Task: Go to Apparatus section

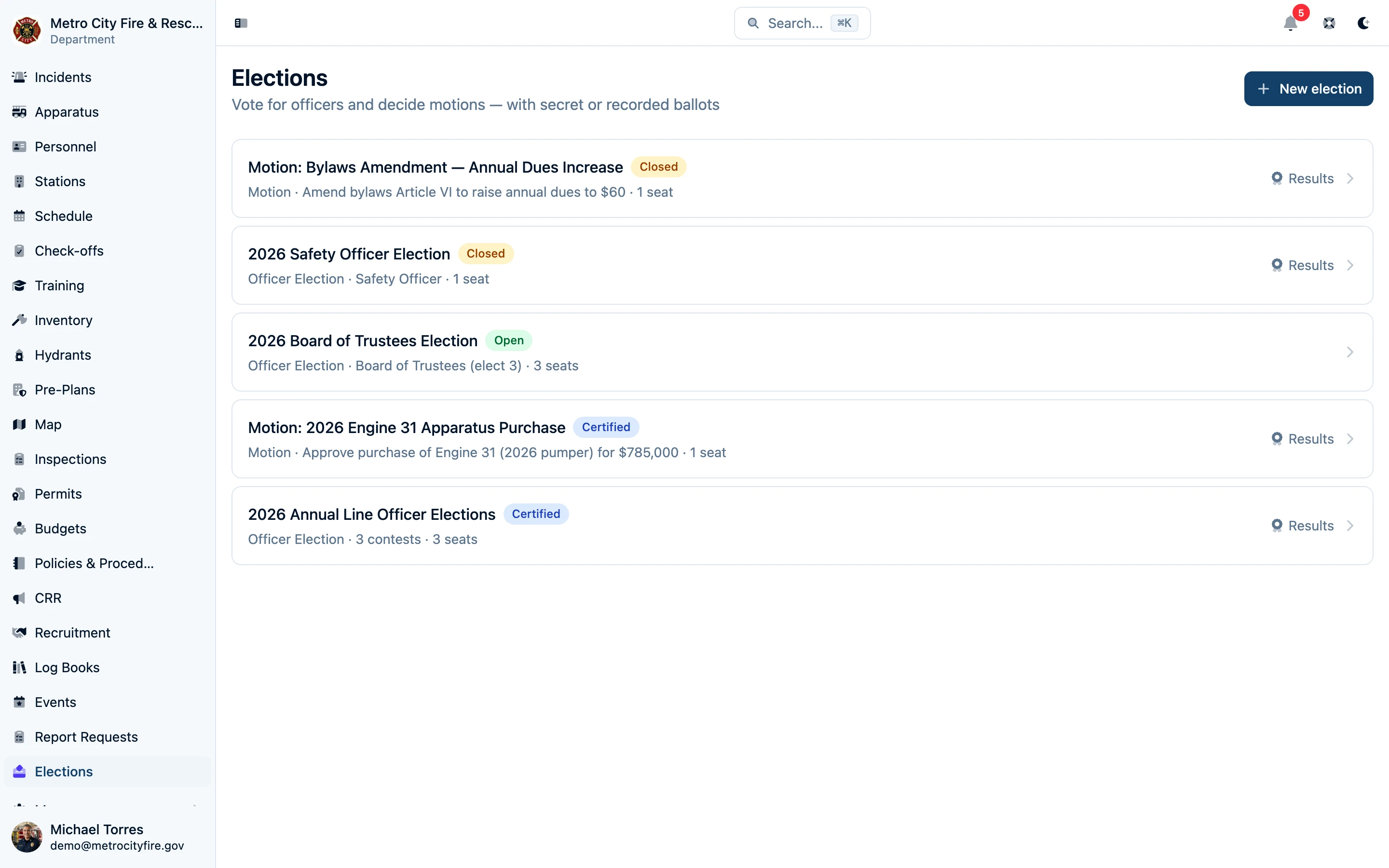Action: (x=108, y=112)
